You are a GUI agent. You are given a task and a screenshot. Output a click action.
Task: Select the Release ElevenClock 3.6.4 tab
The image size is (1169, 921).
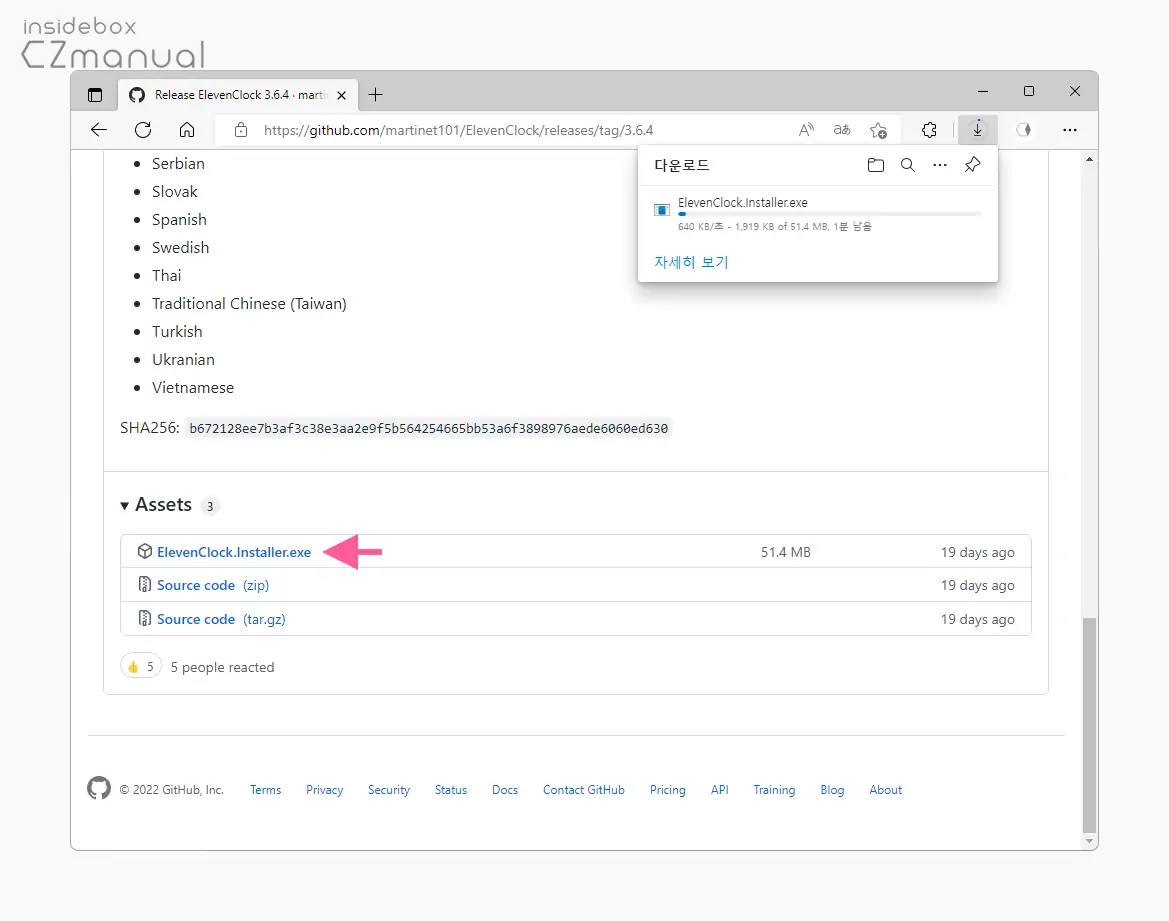pos(238,95)
